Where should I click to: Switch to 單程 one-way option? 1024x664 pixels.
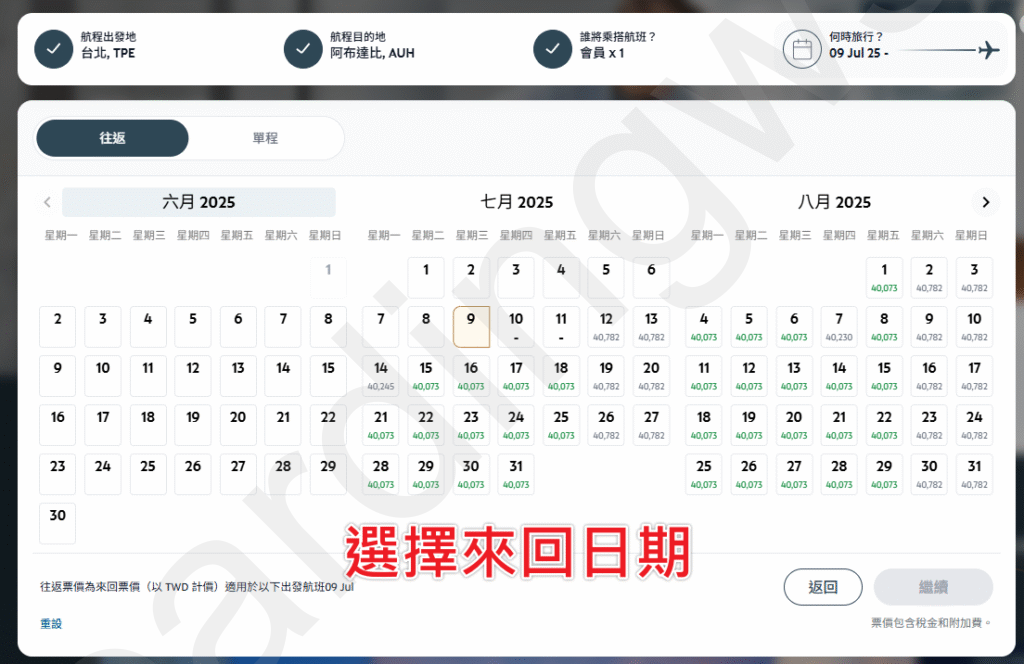(265, 138)
